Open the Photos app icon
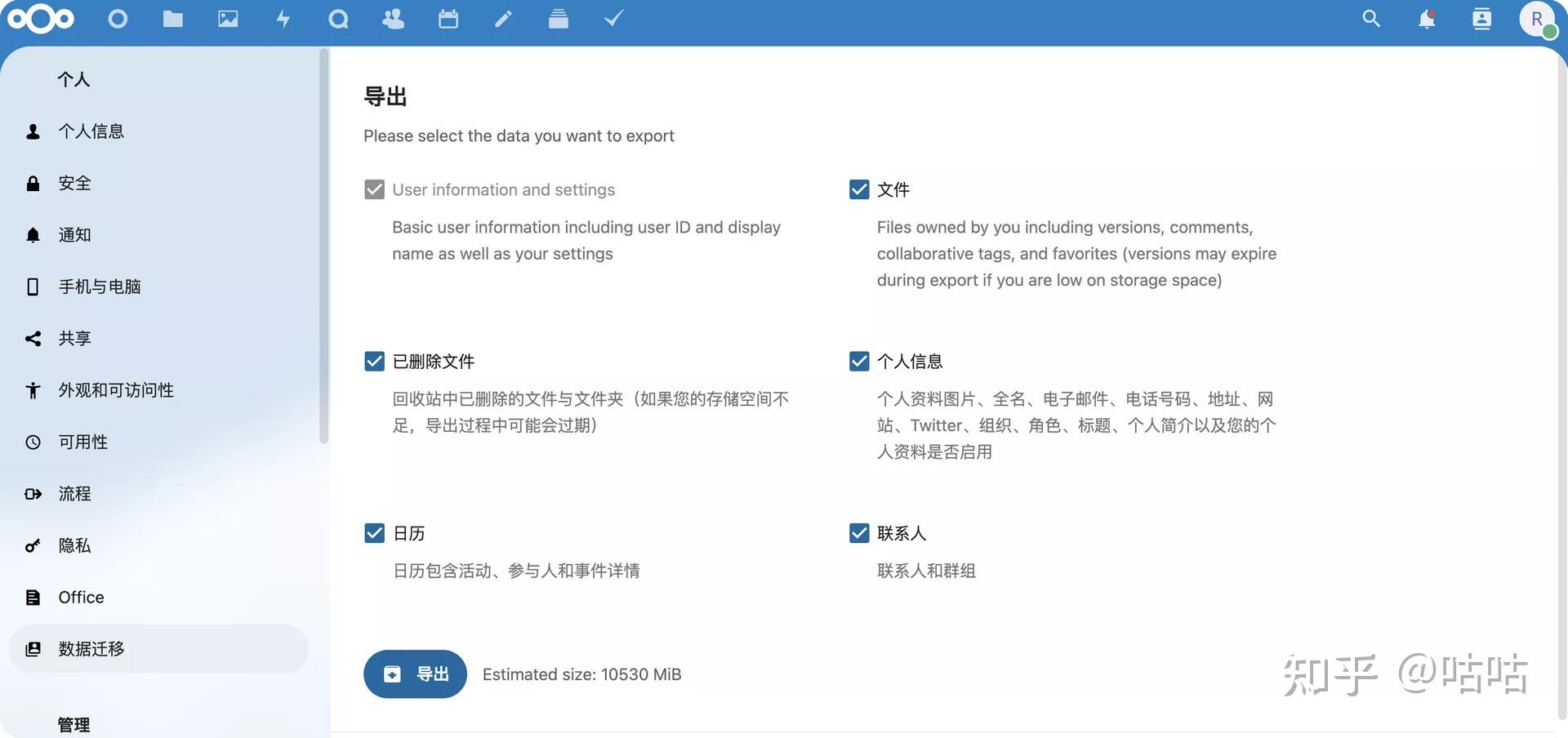Screen dimensions: 1568x738 228,18
